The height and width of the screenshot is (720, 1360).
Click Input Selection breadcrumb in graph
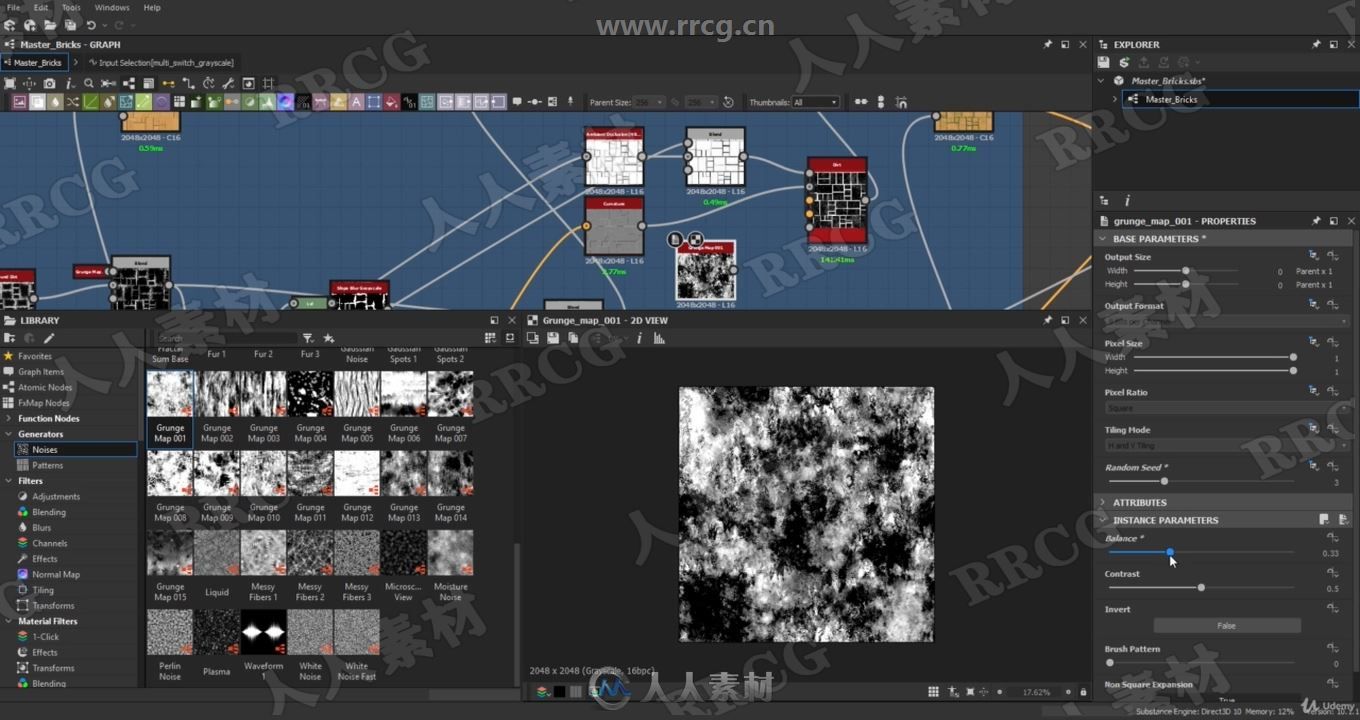pos(165,62)
